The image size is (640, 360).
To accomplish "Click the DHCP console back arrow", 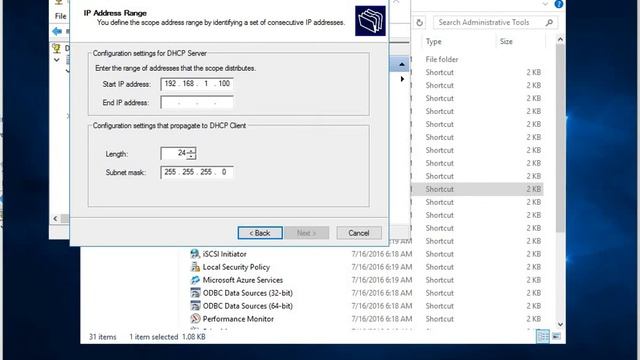I will (57, 31).
